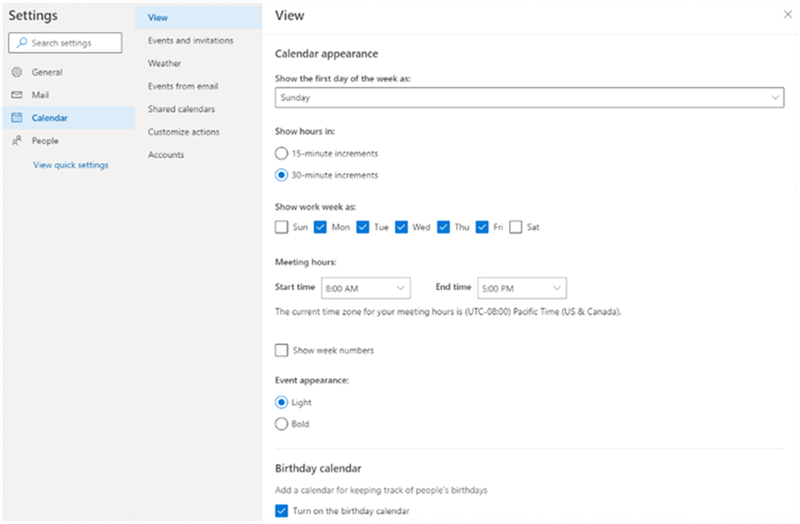Expand the Start time dropdown
800x524 pixels.
pyautogui.click(x=366, y=288)
